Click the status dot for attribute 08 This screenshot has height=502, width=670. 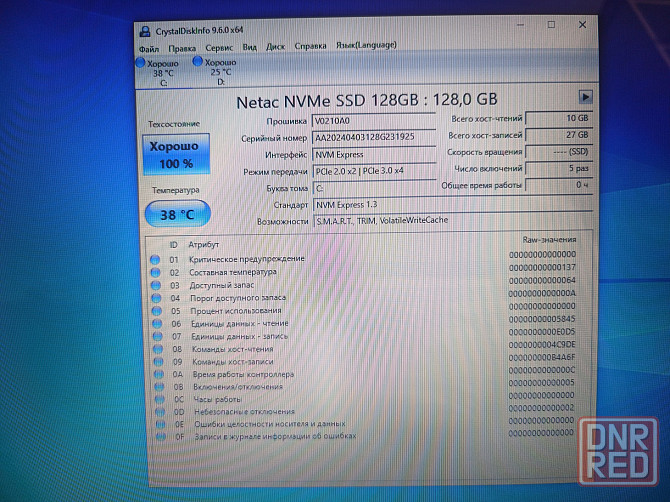coord(158,349)
